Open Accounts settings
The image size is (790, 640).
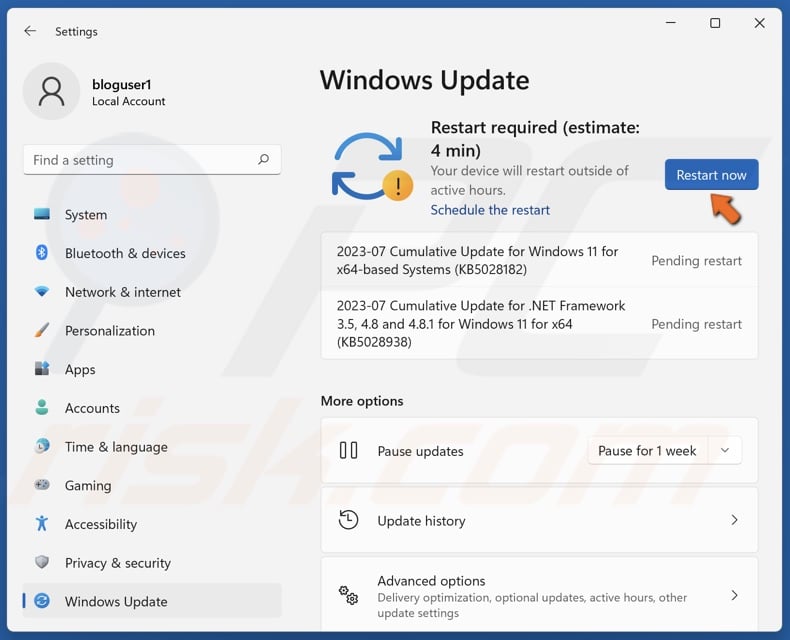152,408
